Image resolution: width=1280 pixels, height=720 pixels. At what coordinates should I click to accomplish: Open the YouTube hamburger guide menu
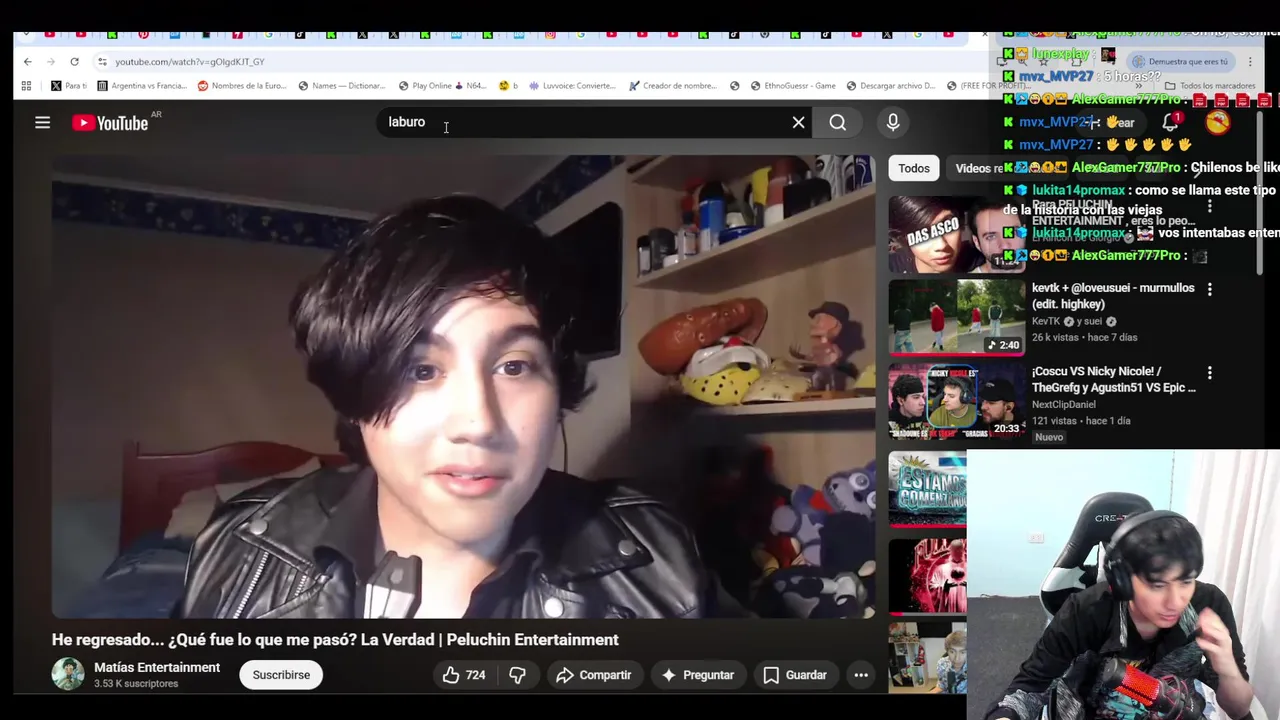(42, 122)
